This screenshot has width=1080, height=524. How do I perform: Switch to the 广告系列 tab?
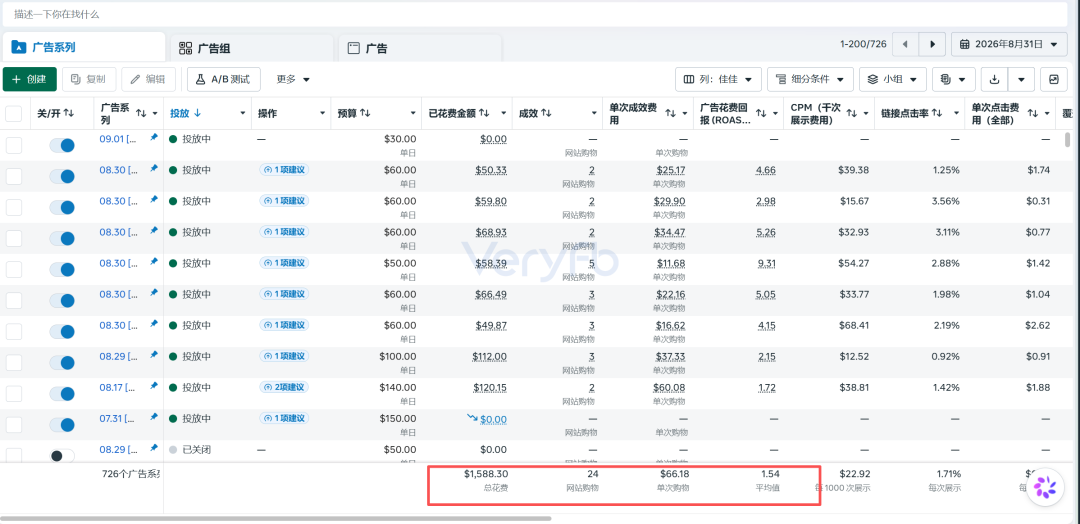[x=83, y=48]
